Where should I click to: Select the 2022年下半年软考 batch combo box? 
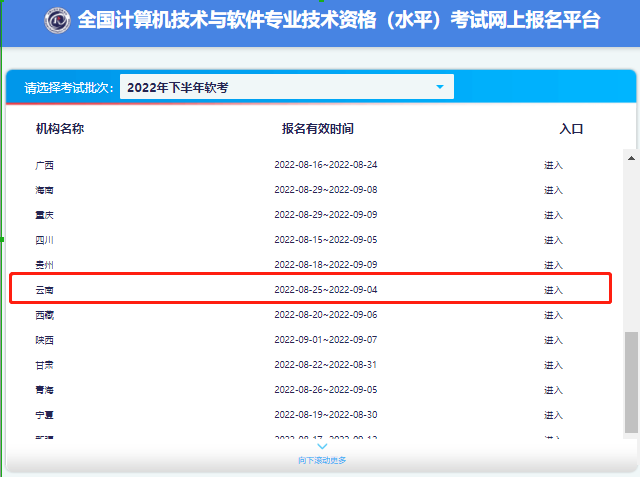click(x=286, y=88)
